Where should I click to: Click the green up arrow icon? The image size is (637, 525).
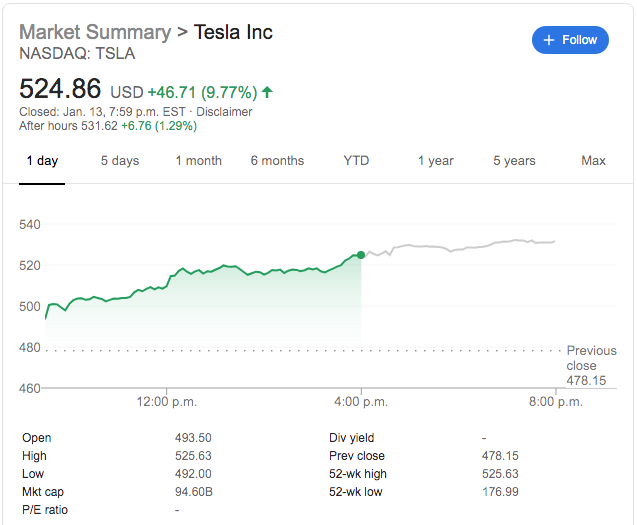267,93
